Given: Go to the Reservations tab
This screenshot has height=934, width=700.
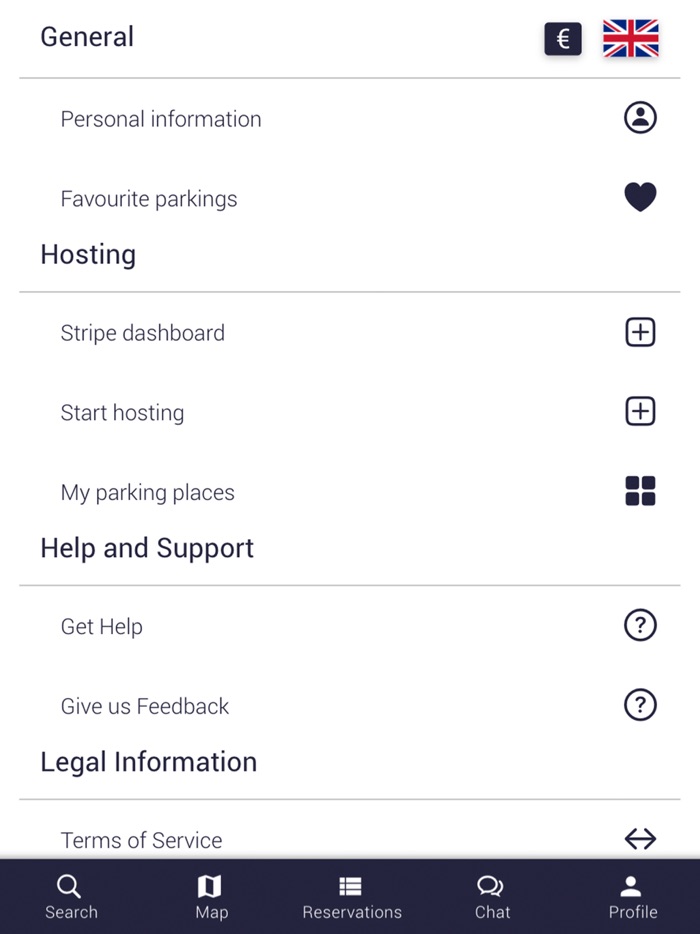Looking at the screenshot, I should point(352,897).
